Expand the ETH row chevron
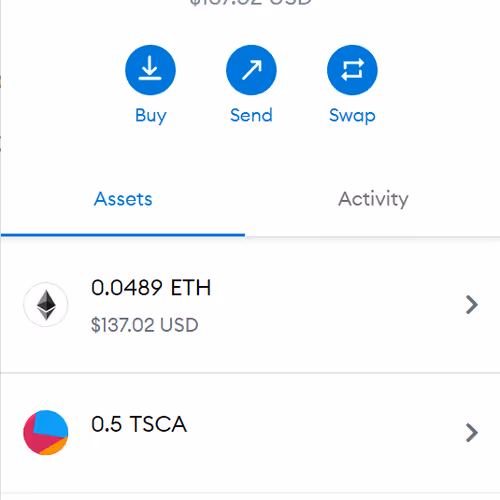The width and height of the screenshot is (500, 500). (472, 305)
